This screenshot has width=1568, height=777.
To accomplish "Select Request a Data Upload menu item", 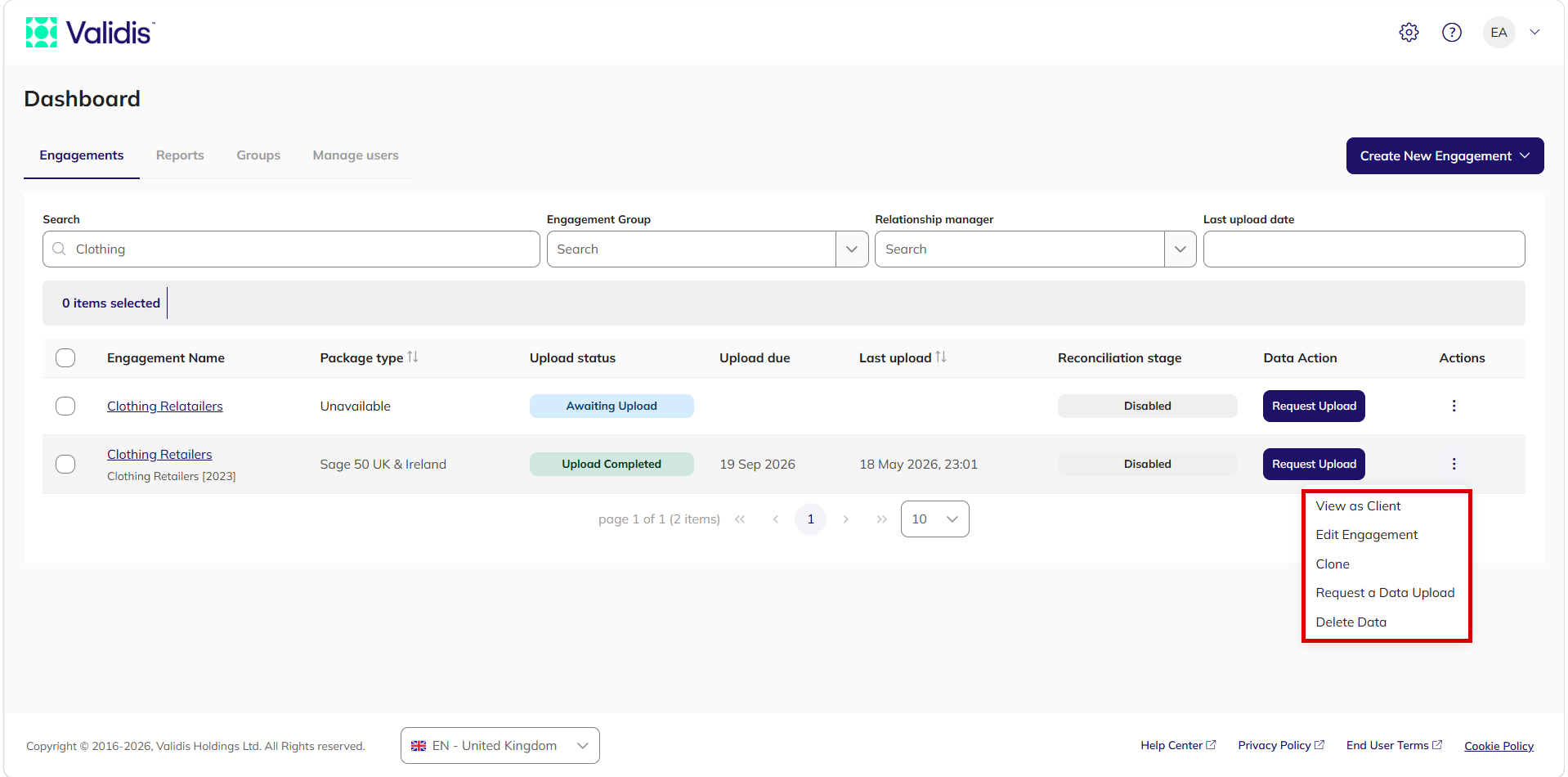I will coord(1385,593).
